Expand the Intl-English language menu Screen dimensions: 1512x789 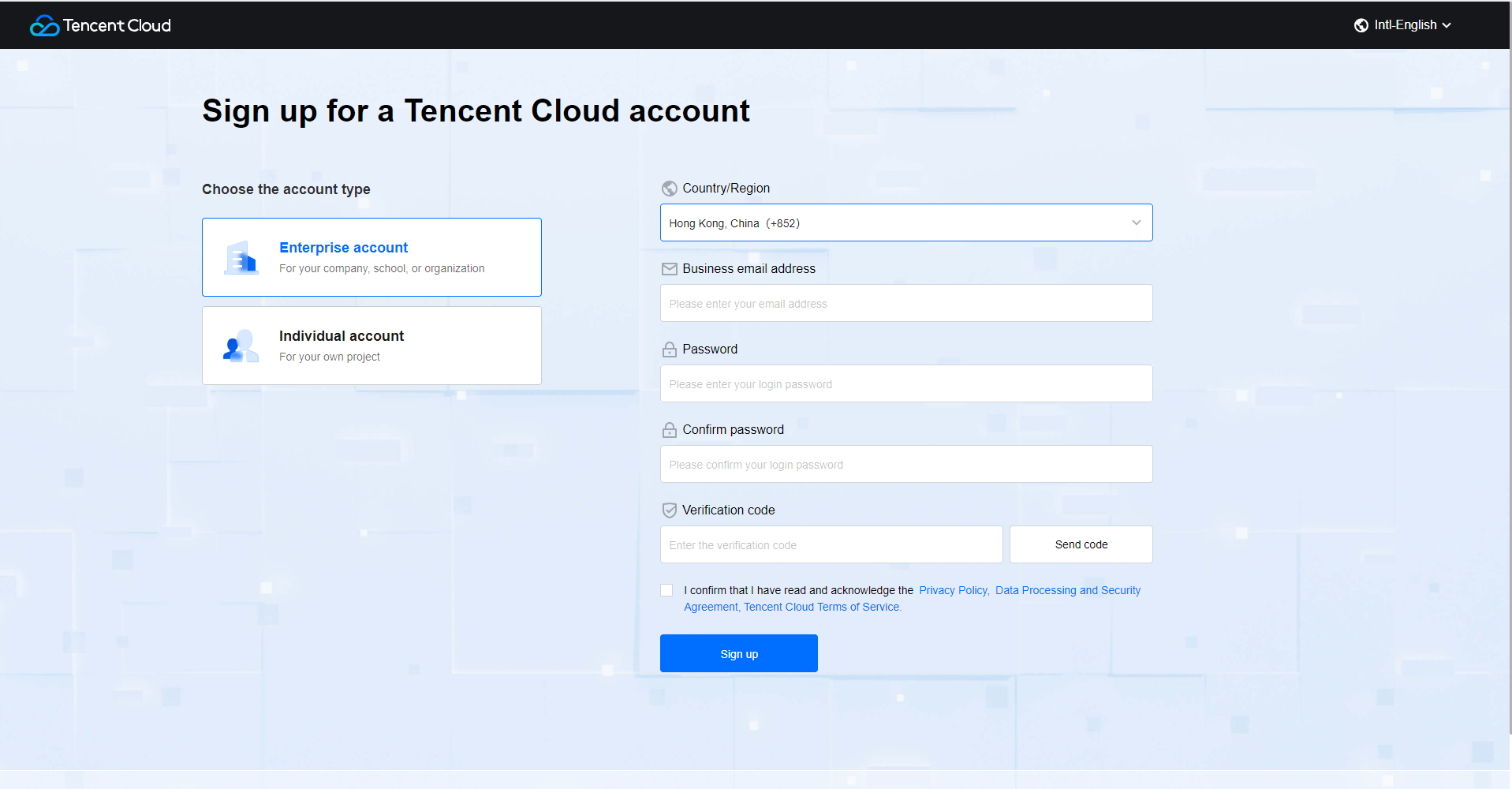pos(1405,25)
